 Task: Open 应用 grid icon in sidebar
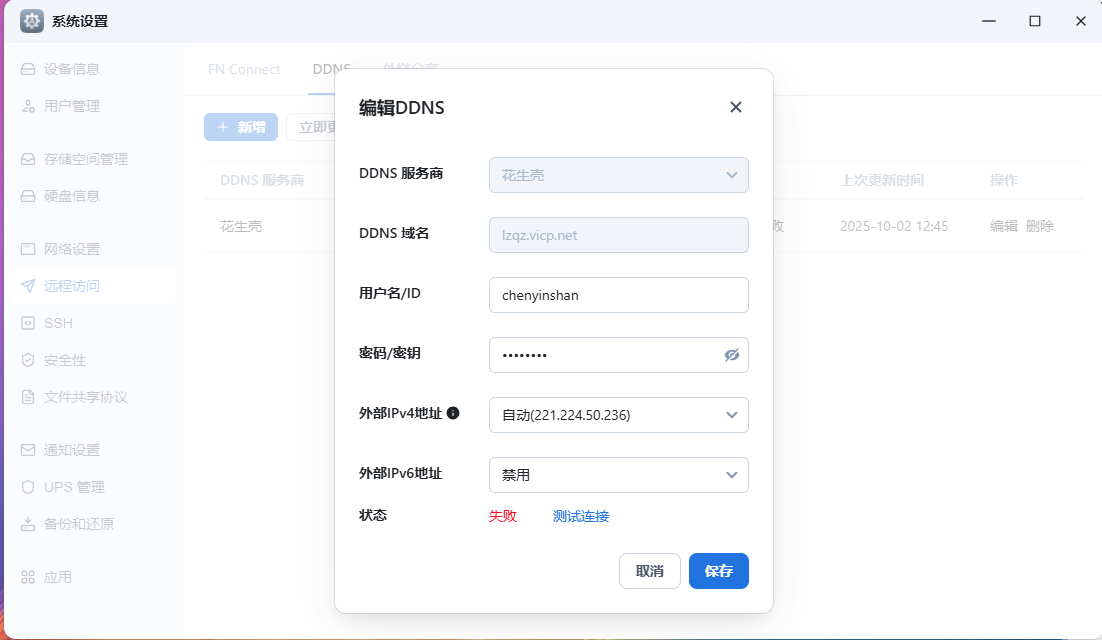coord(28,577)
